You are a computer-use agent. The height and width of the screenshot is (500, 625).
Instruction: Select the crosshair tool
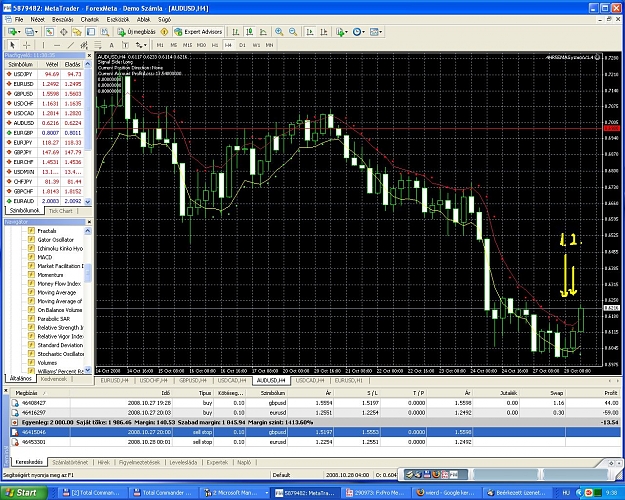pos(26,45)
